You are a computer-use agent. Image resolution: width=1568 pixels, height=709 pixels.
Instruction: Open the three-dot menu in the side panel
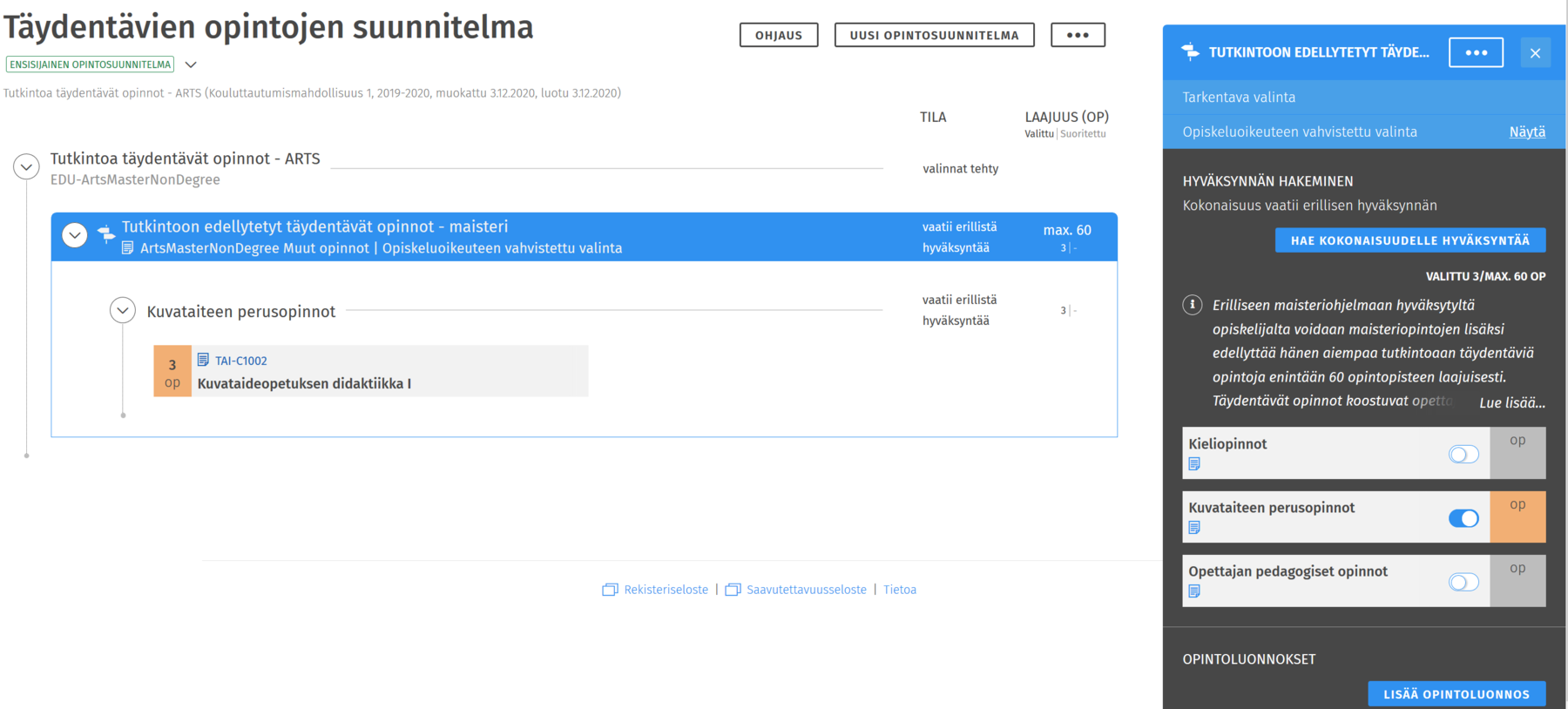(x=1476, y=52)
